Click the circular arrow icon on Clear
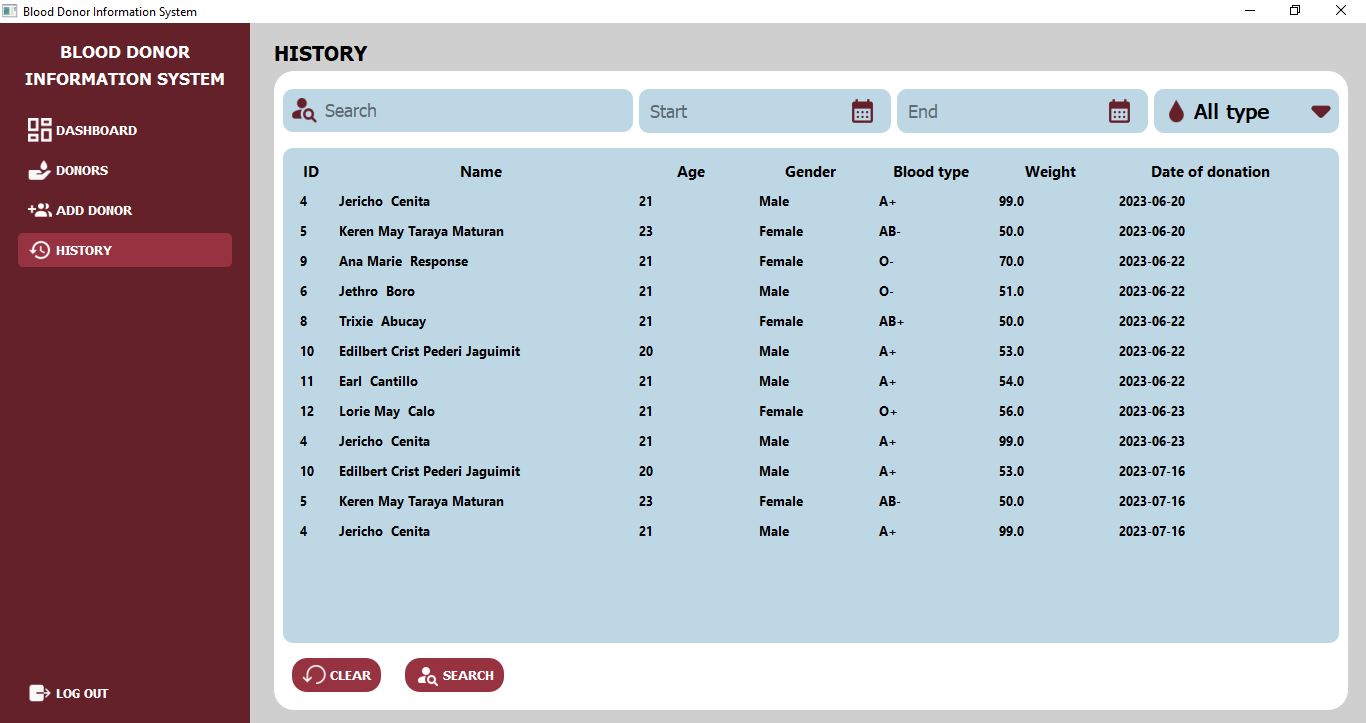The height and width of the screenshot is (723, 1366). [x=314, y=675]
